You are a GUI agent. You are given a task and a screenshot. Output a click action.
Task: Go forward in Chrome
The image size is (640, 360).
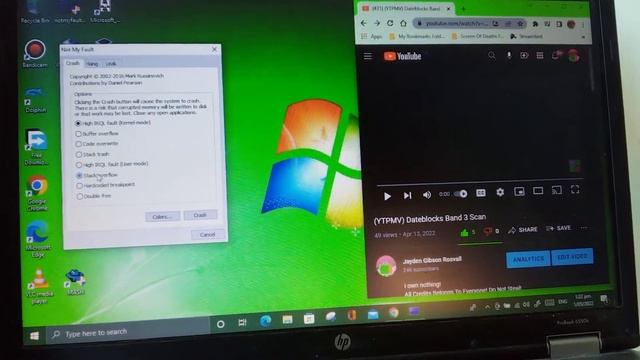coord(377,24)
